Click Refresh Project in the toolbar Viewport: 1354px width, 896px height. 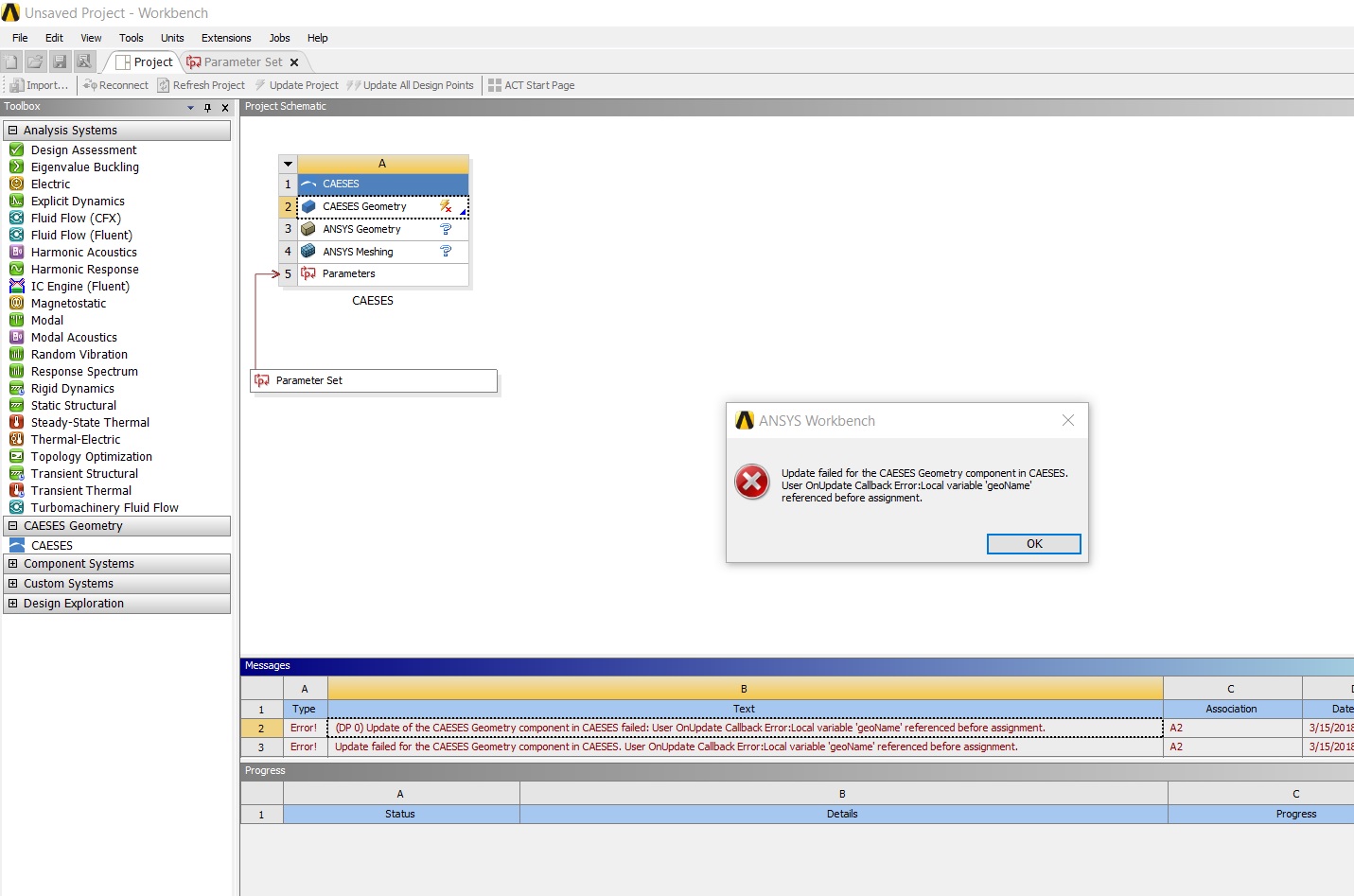point(201,85)
